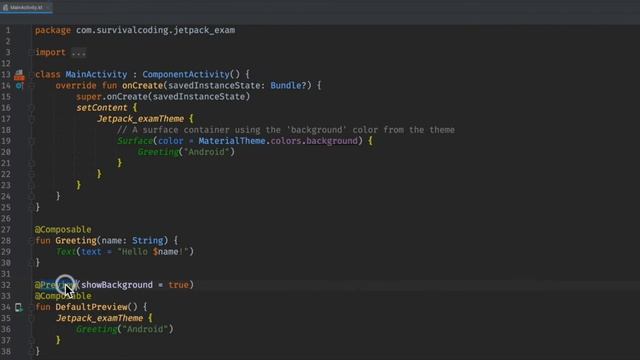Viewport: 640px width, 360px height.
Task: Click the "$name" template variable on line 29
Action: 166,252
